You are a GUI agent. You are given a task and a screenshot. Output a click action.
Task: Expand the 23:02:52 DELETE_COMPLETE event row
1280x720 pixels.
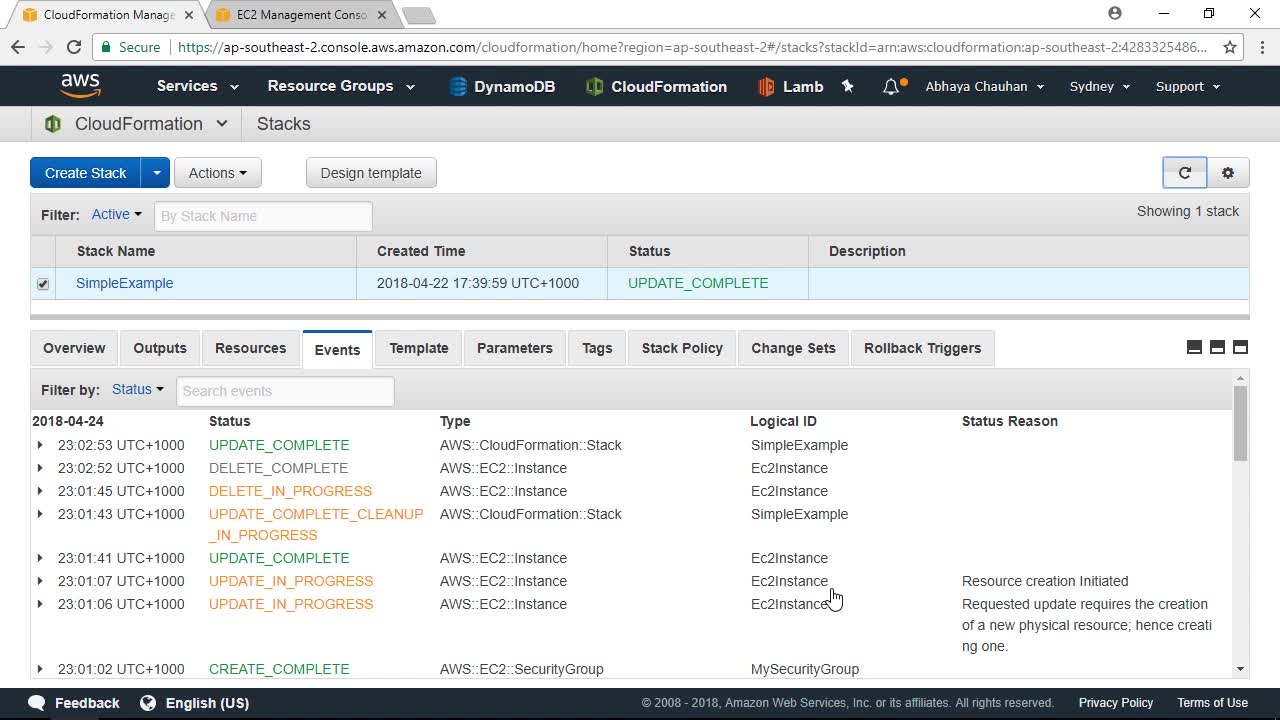click(x=40, y=468)
